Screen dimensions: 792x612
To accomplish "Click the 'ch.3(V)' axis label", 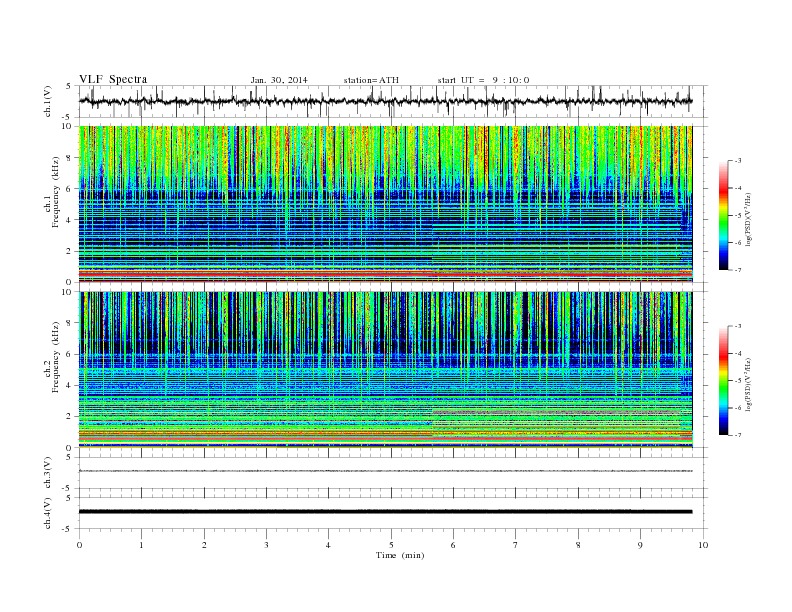I will point(48,473).
